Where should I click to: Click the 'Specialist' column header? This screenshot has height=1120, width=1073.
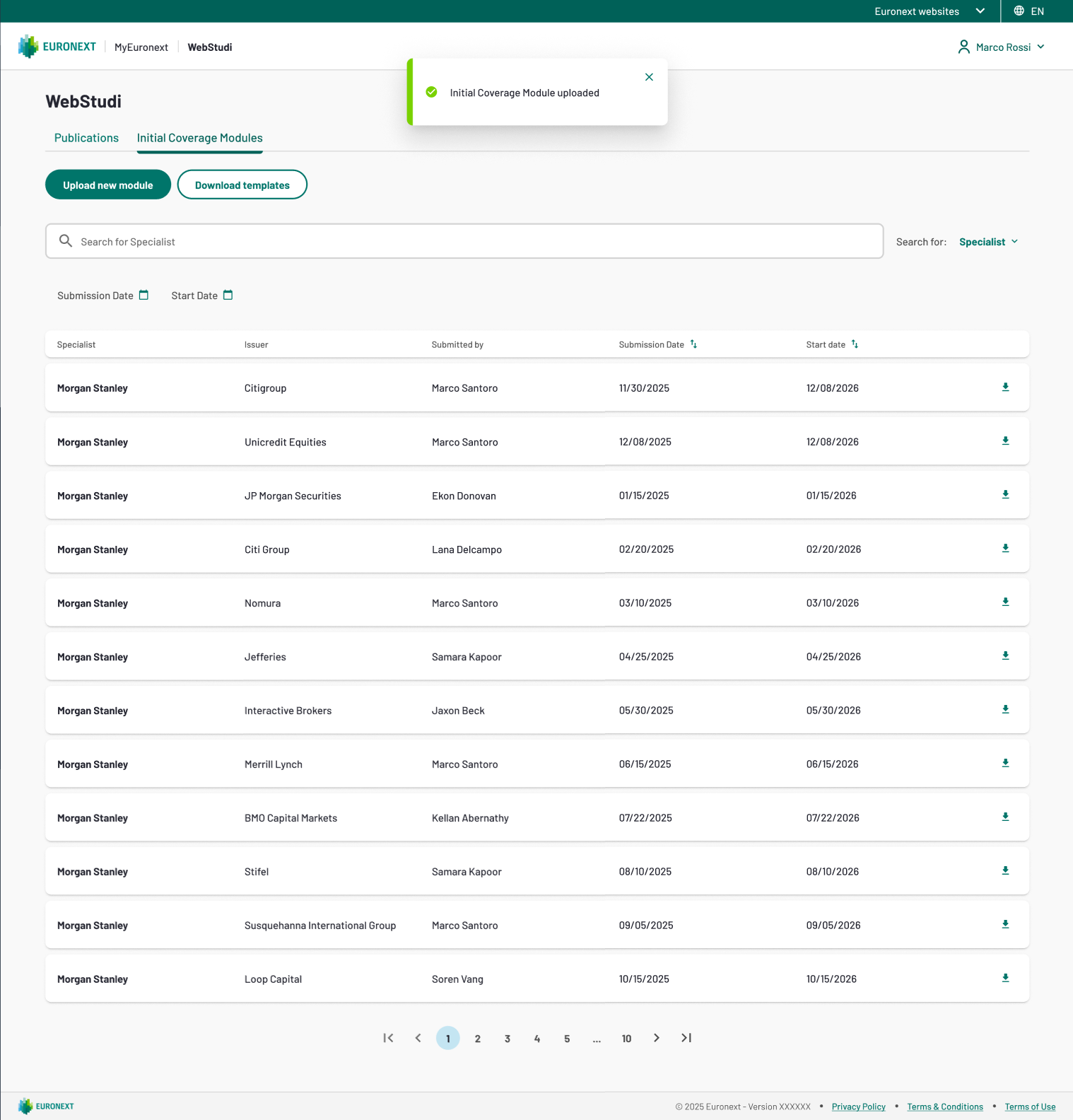tap(76, 344)
